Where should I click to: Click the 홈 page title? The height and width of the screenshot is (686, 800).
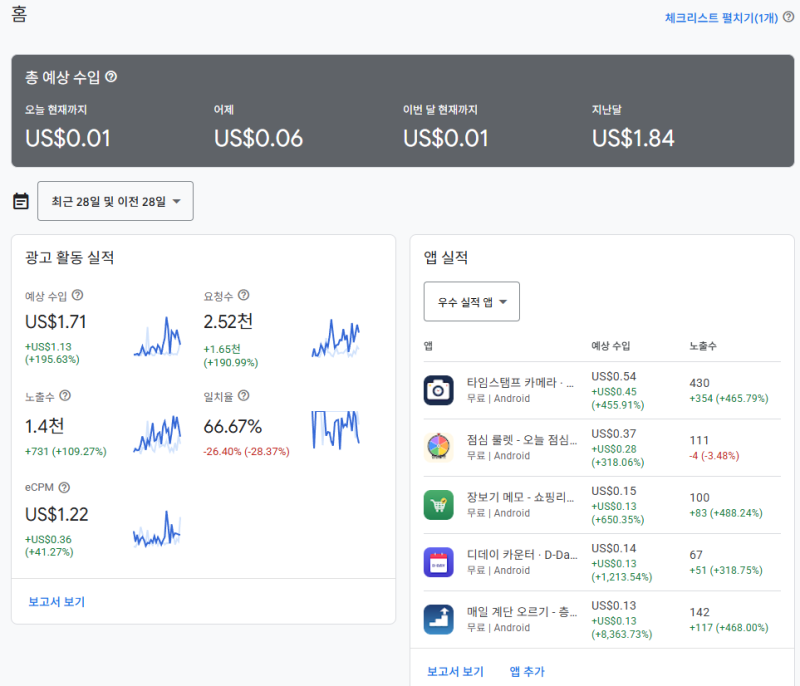pos(19,14)
